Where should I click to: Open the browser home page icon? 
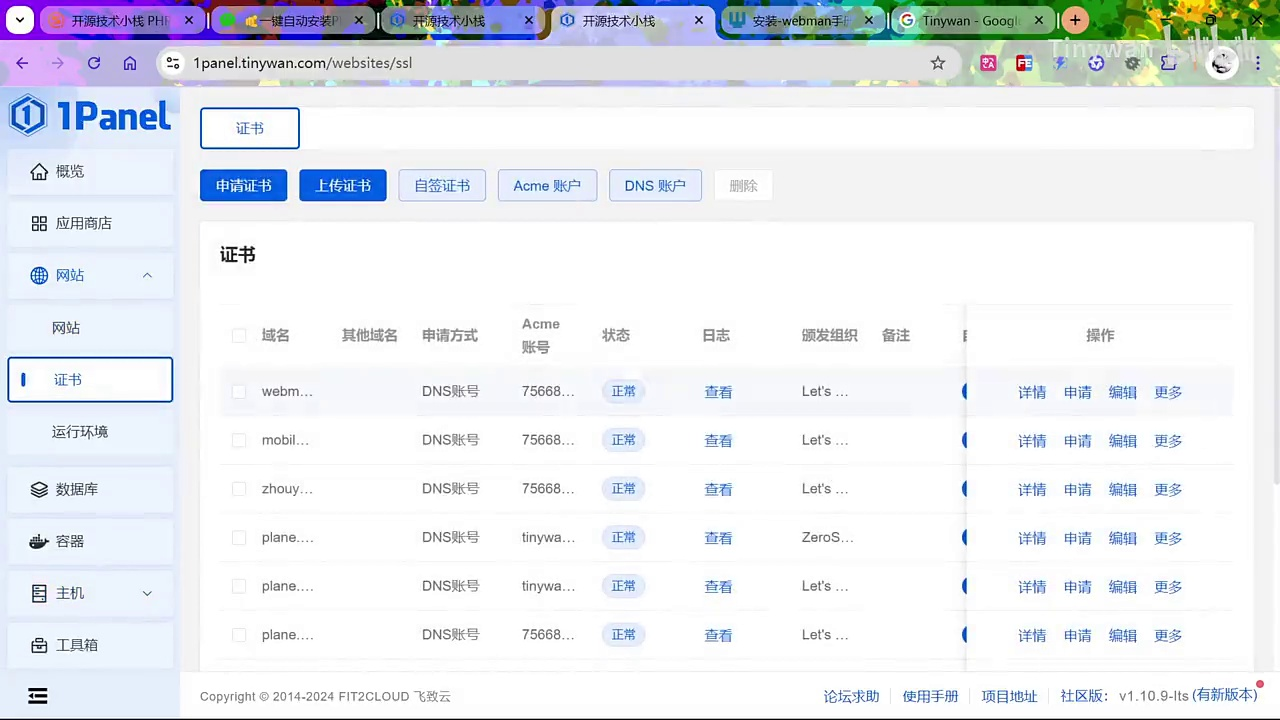130,63
